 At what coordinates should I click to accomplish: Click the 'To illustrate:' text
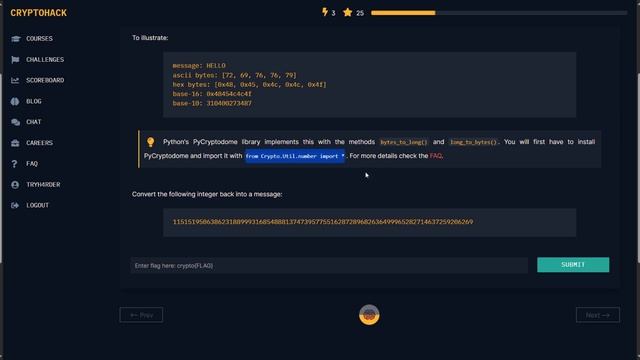tap(150, 38)
